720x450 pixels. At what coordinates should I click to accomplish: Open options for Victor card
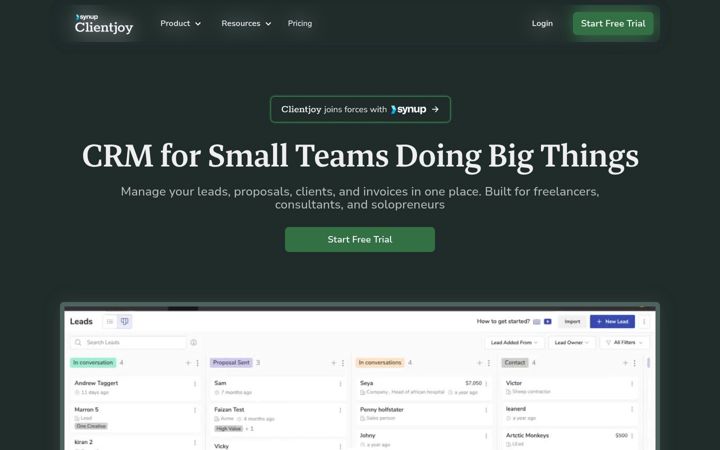coord(632,384)
